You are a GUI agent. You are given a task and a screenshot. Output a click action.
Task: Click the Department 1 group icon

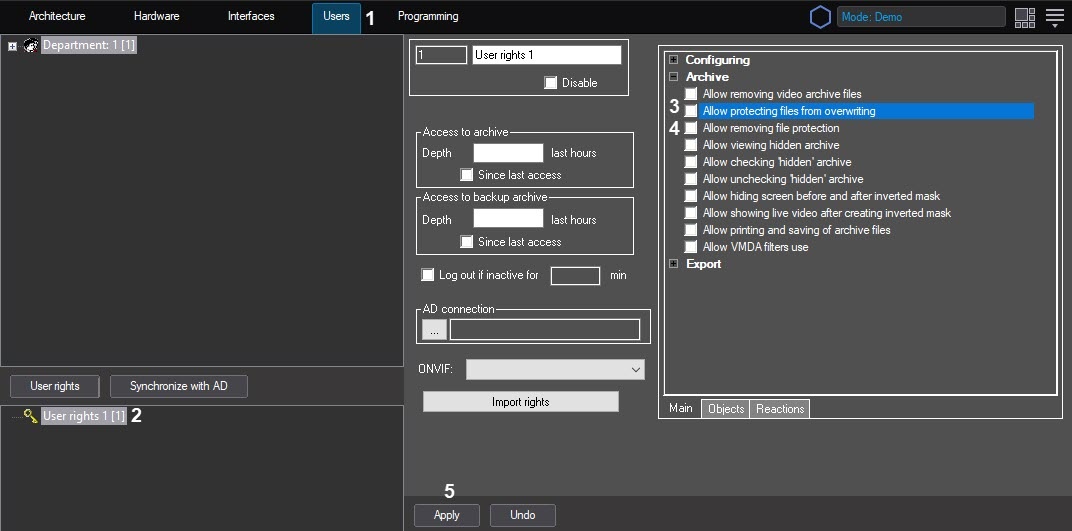coord(31,46)
